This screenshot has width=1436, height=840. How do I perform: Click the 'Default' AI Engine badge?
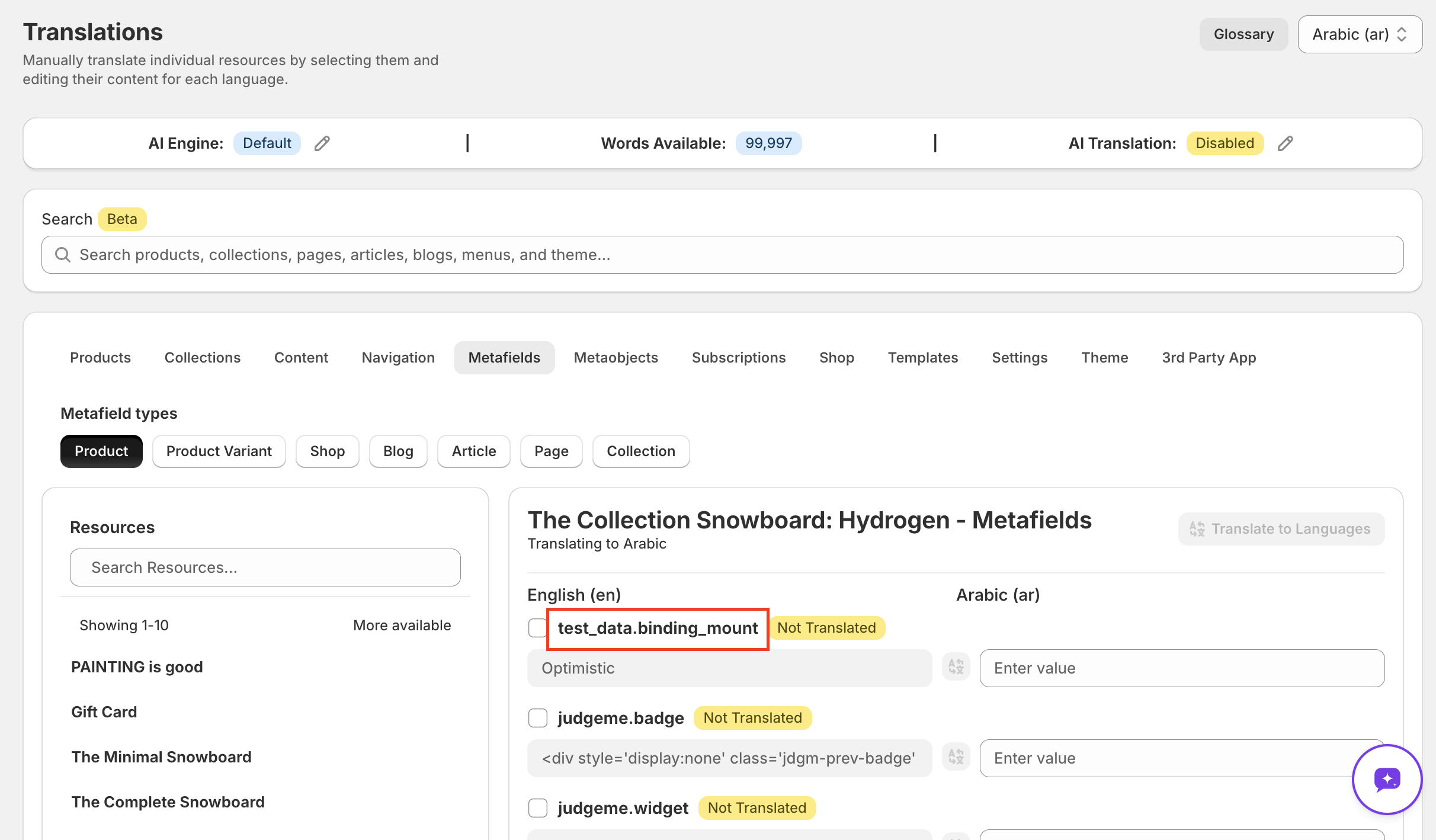267,143
